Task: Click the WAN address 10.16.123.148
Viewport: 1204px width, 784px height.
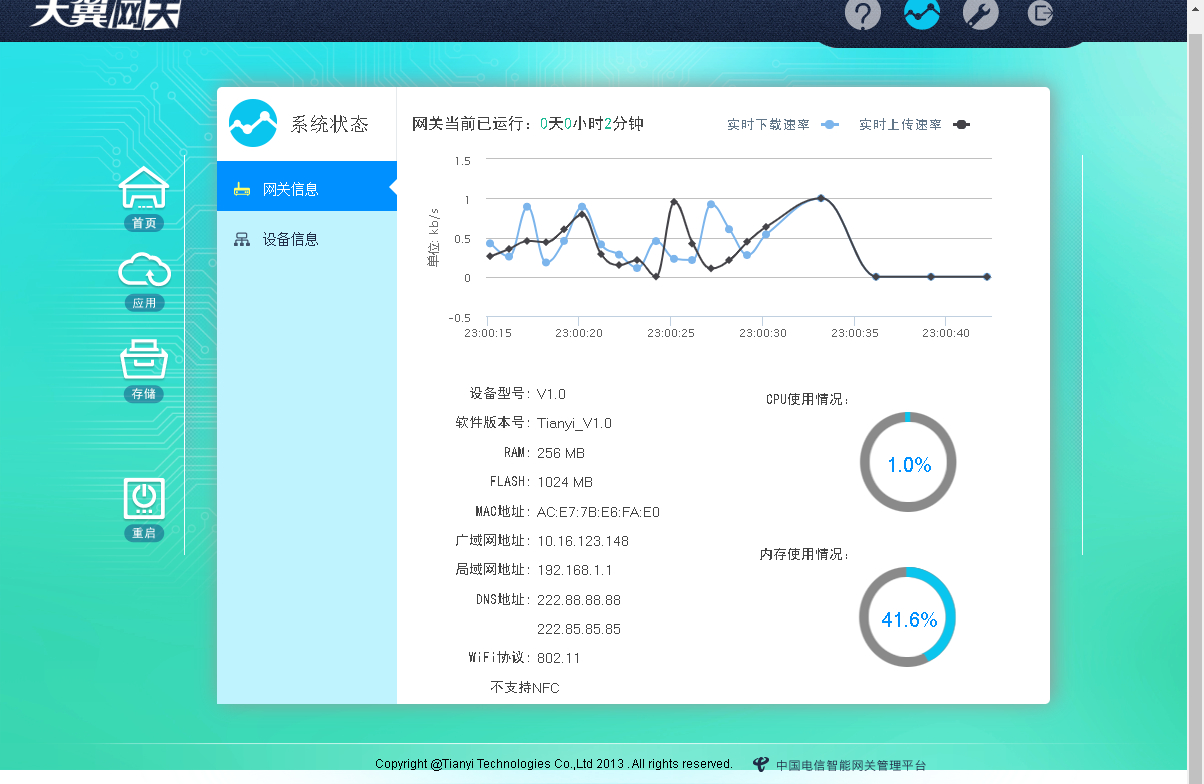Action: point(583,541)
